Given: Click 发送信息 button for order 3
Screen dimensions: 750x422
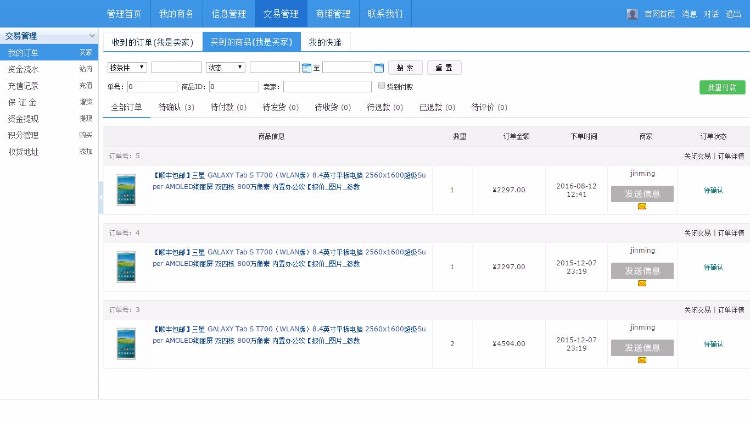Looking at the screenshot, I should 642,348.
